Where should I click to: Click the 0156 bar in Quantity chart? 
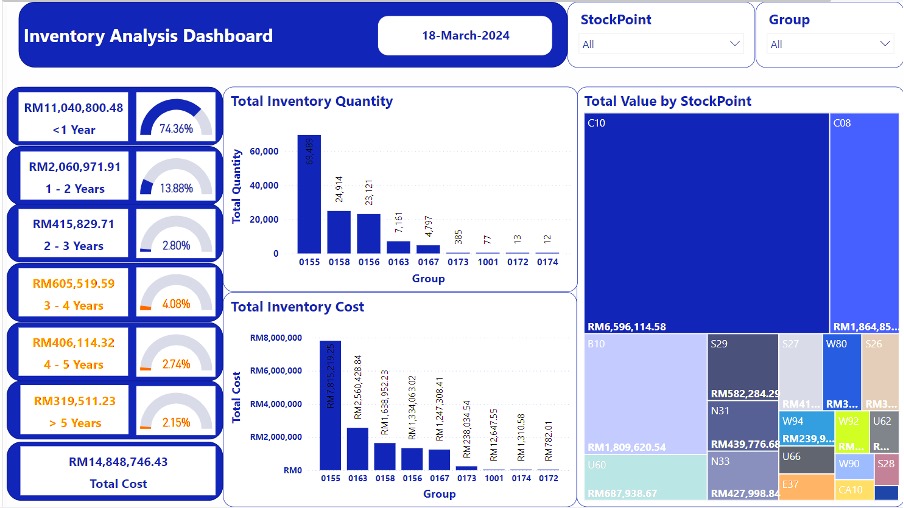coord(369,233)
